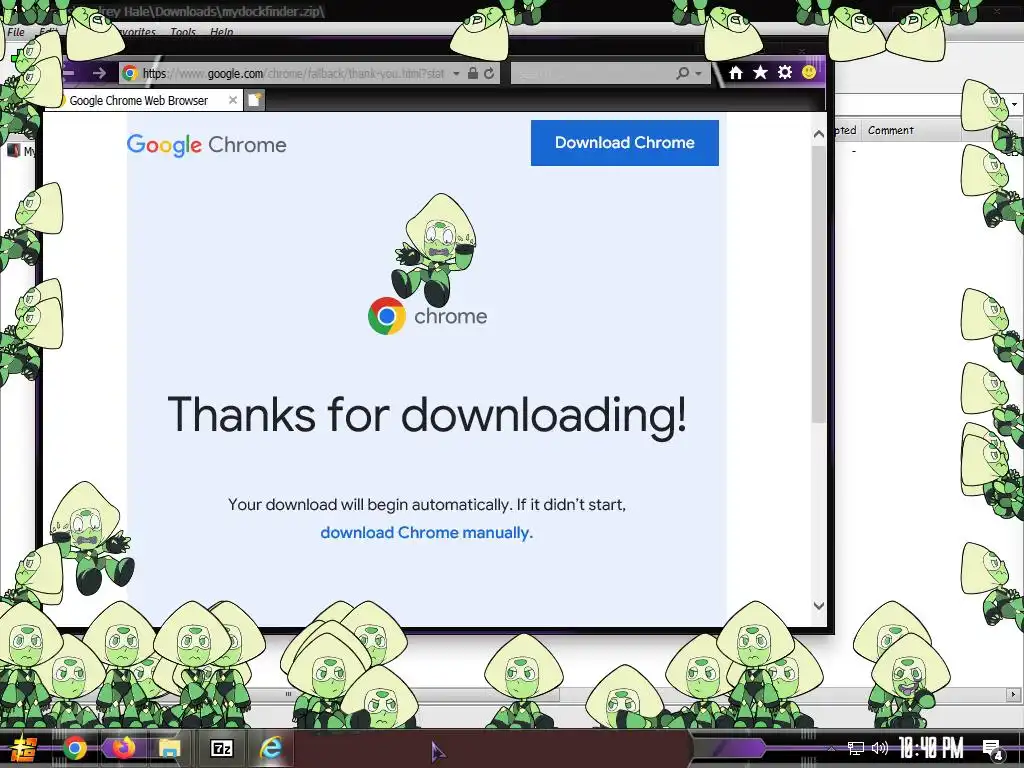
Task: Open the Tools menu in 7-Zip window
Action: [183, 31]
